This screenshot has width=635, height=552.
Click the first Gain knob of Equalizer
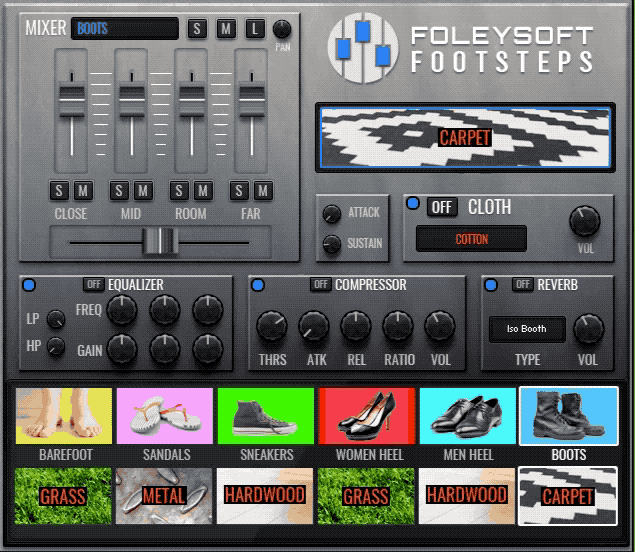[x=122, y=349]
